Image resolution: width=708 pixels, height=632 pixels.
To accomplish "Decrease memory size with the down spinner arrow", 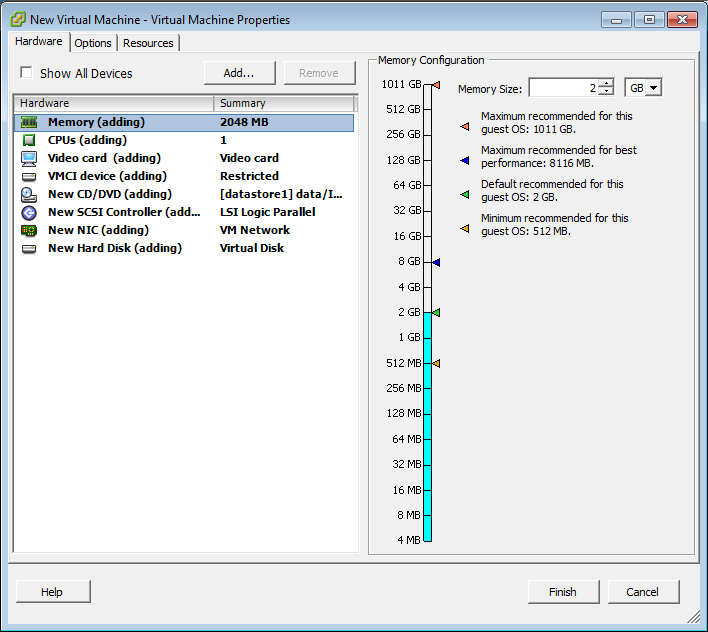I will coord(606,92).
